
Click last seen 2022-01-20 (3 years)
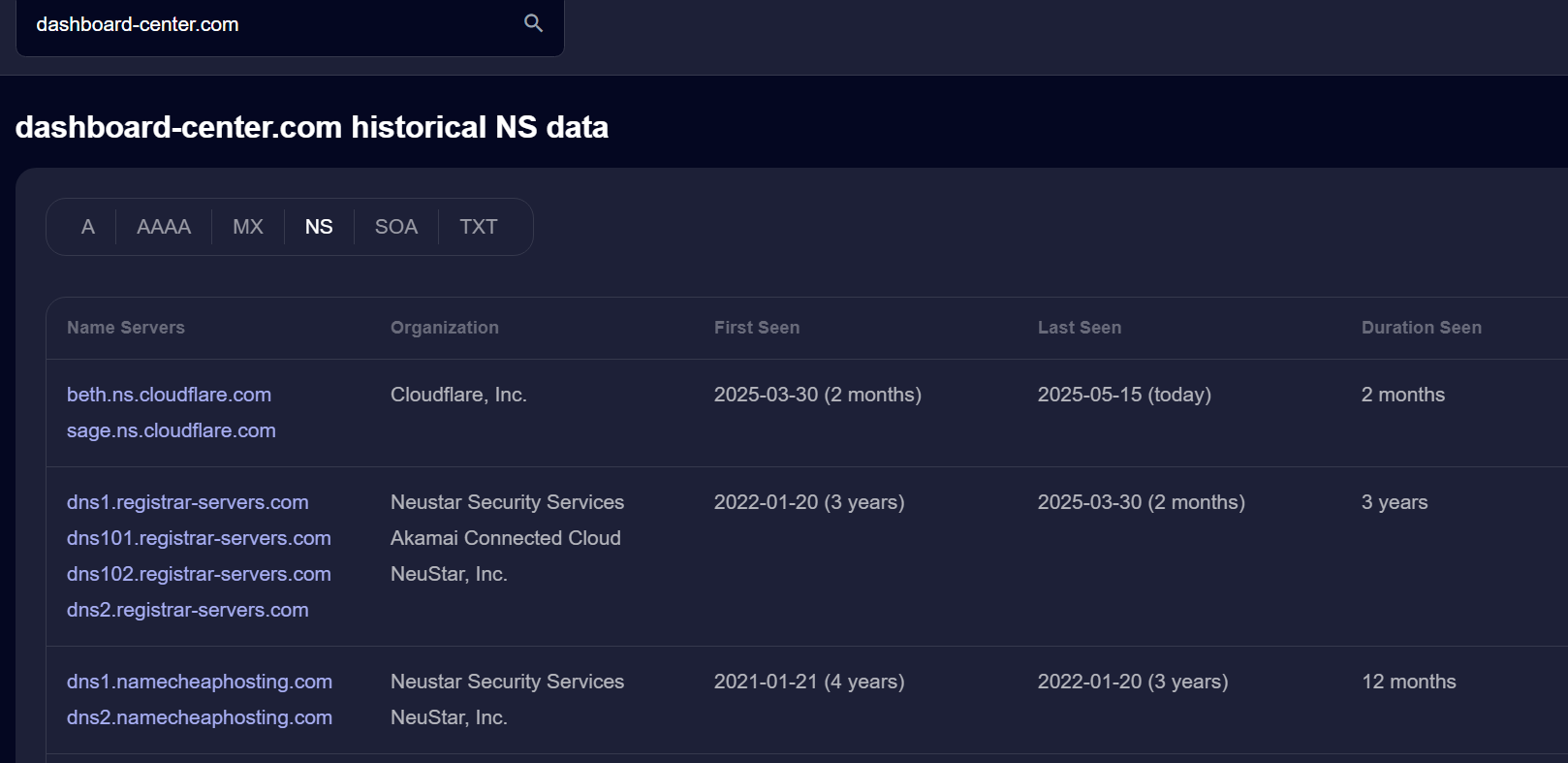pos(1133,682)
